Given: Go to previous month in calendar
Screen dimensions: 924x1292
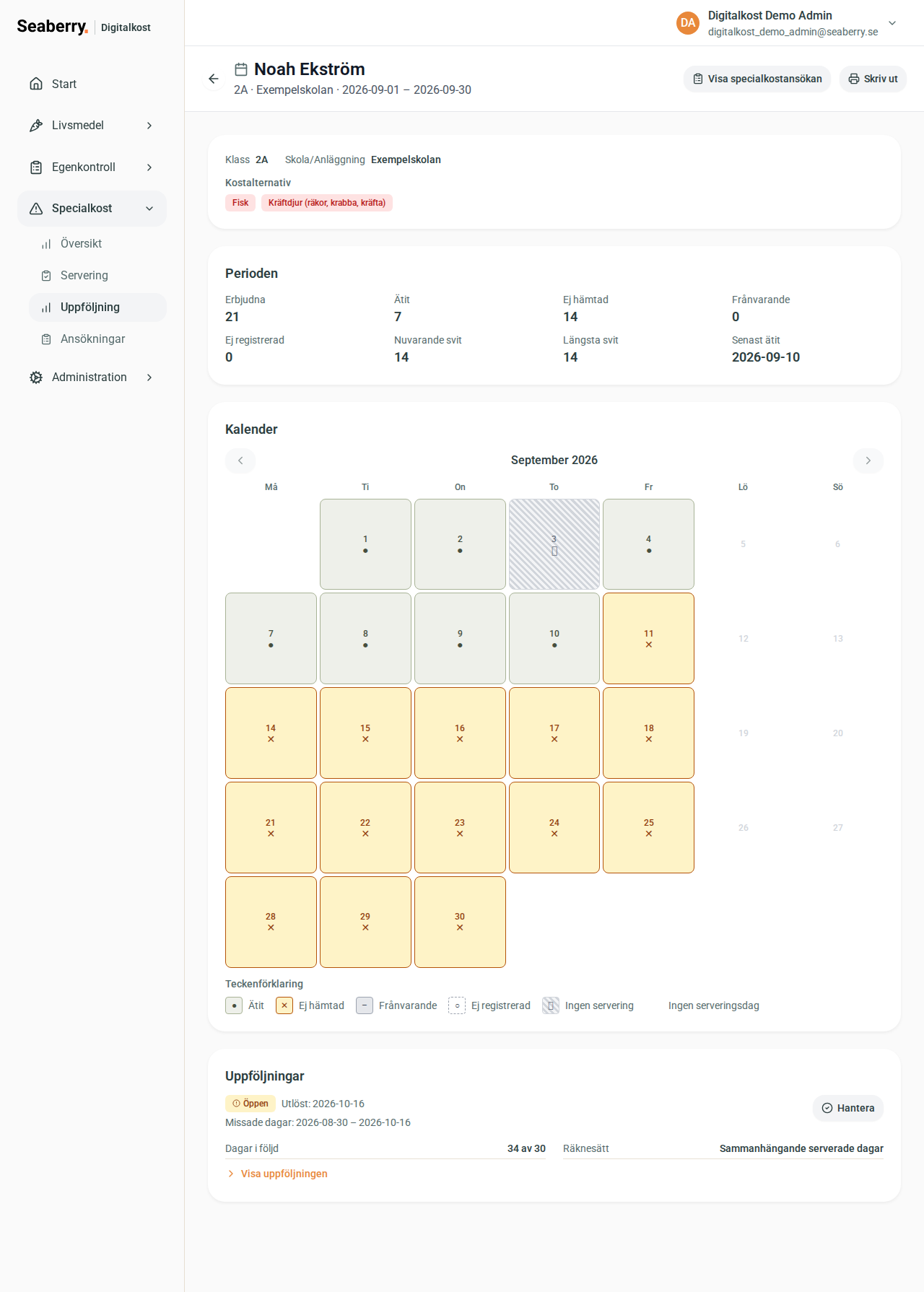Looking at the screenshot, I should click(x=240, y=461).
